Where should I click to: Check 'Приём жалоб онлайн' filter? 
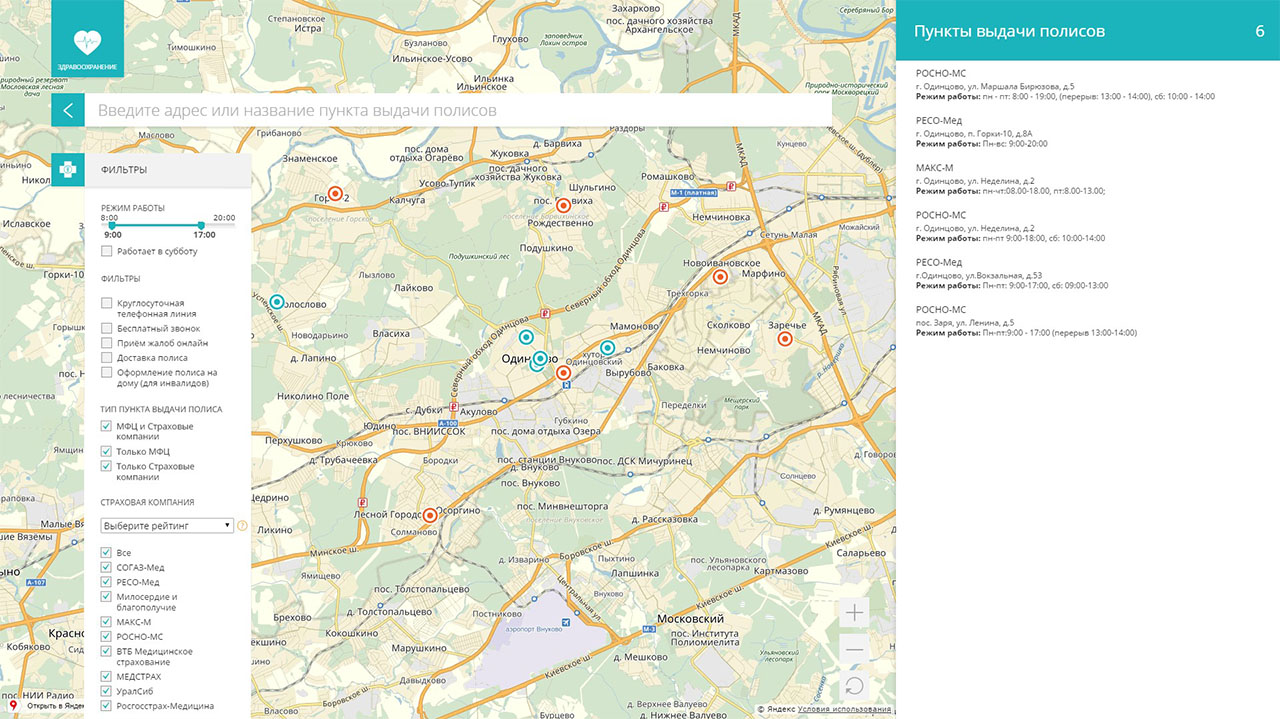(107, 343)
